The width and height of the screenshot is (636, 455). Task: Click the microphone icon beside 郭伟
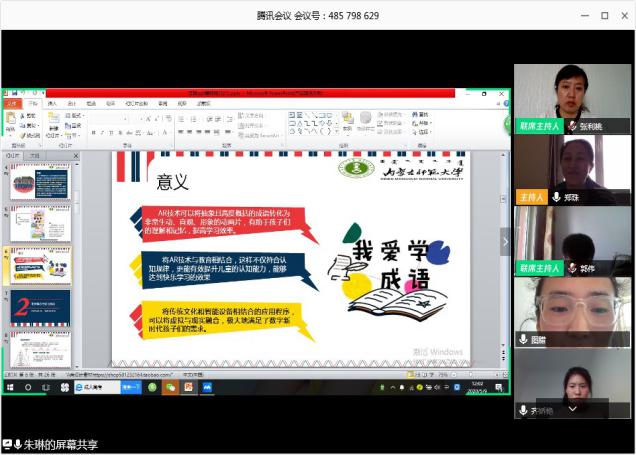coord(571,268)
